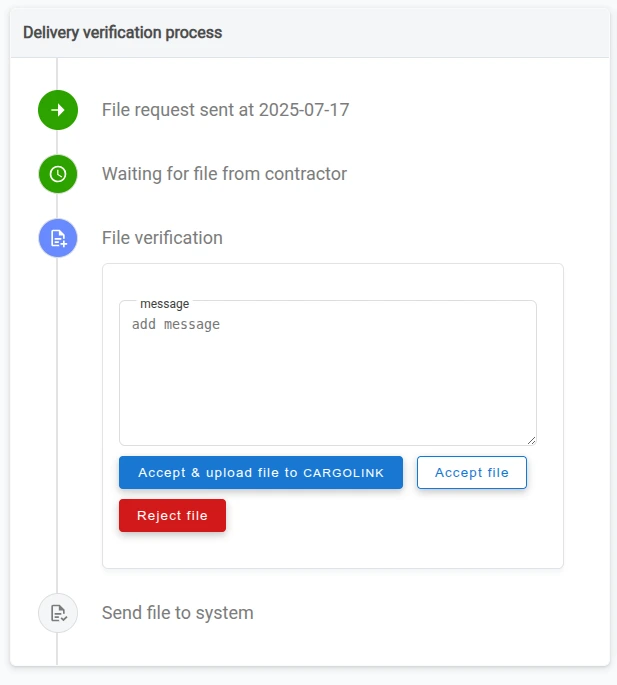Focus the add message text area
This screenshot has width=617, height=685.
coord(328,373)
